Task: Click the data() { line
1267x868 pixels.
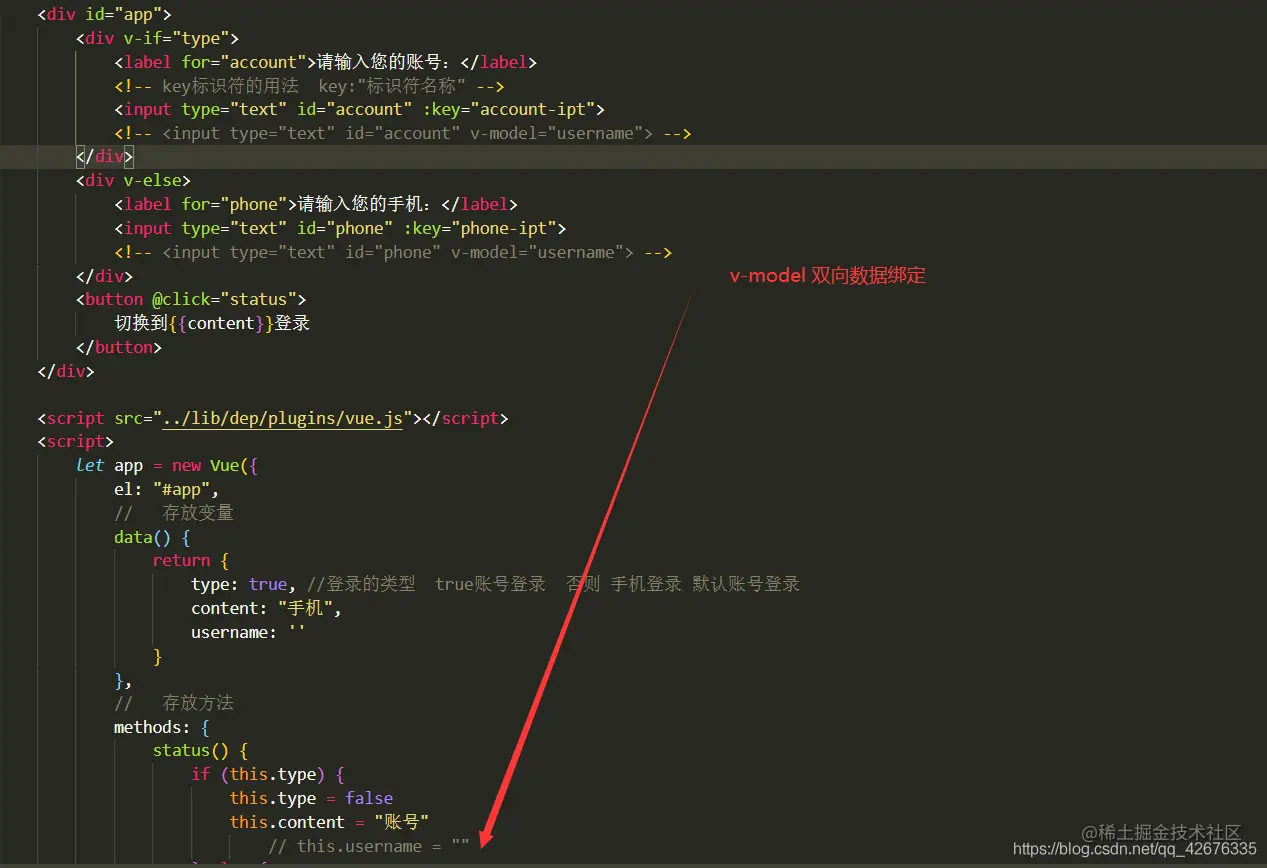Action: click(x=152, y=537)
